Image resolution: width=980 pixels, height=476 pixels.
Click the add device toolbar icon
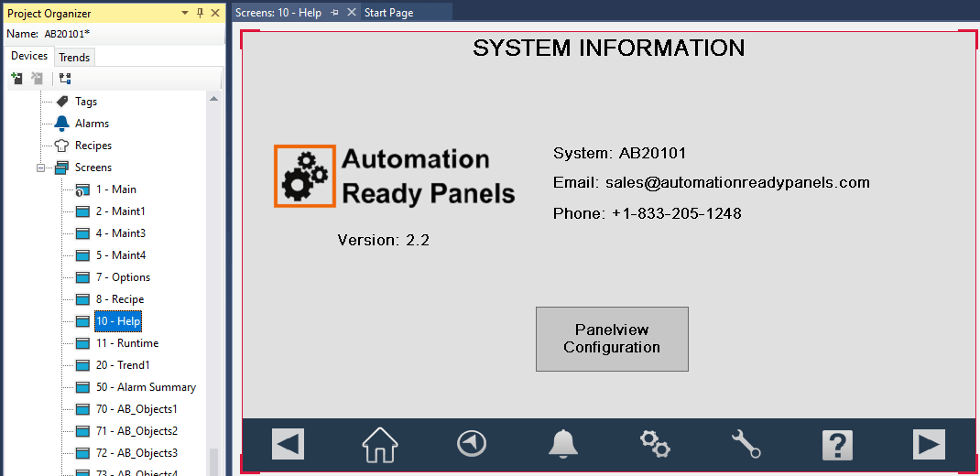click(17, 79)
